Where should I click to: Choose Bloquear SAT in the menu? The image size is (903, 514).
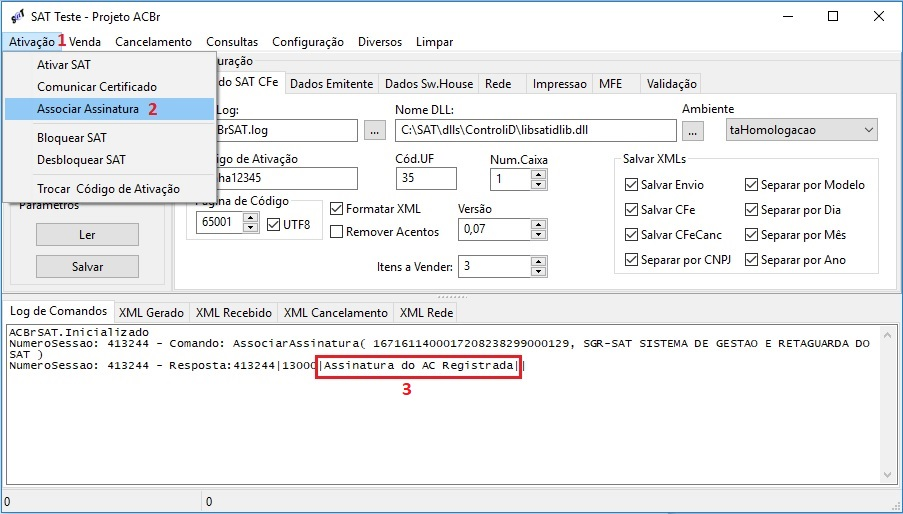point(109,138)
